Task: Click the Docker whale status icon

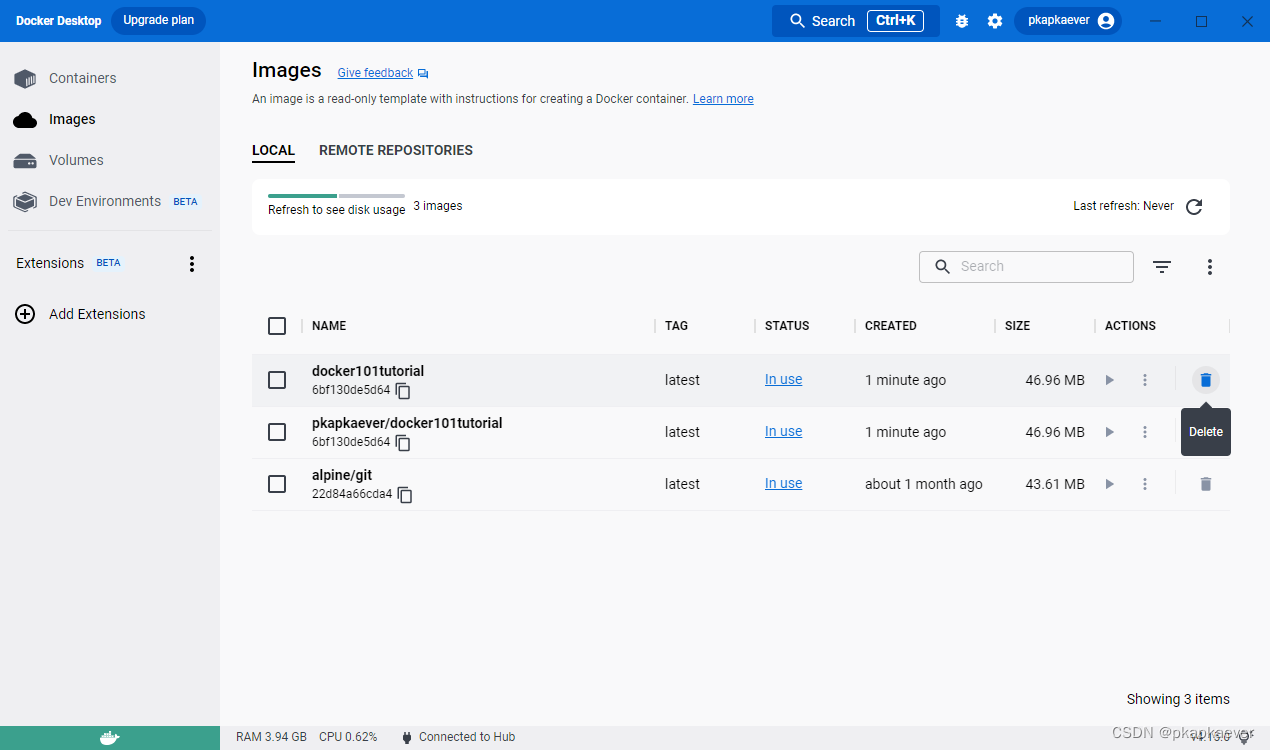Action: click(x=110, y=738)
